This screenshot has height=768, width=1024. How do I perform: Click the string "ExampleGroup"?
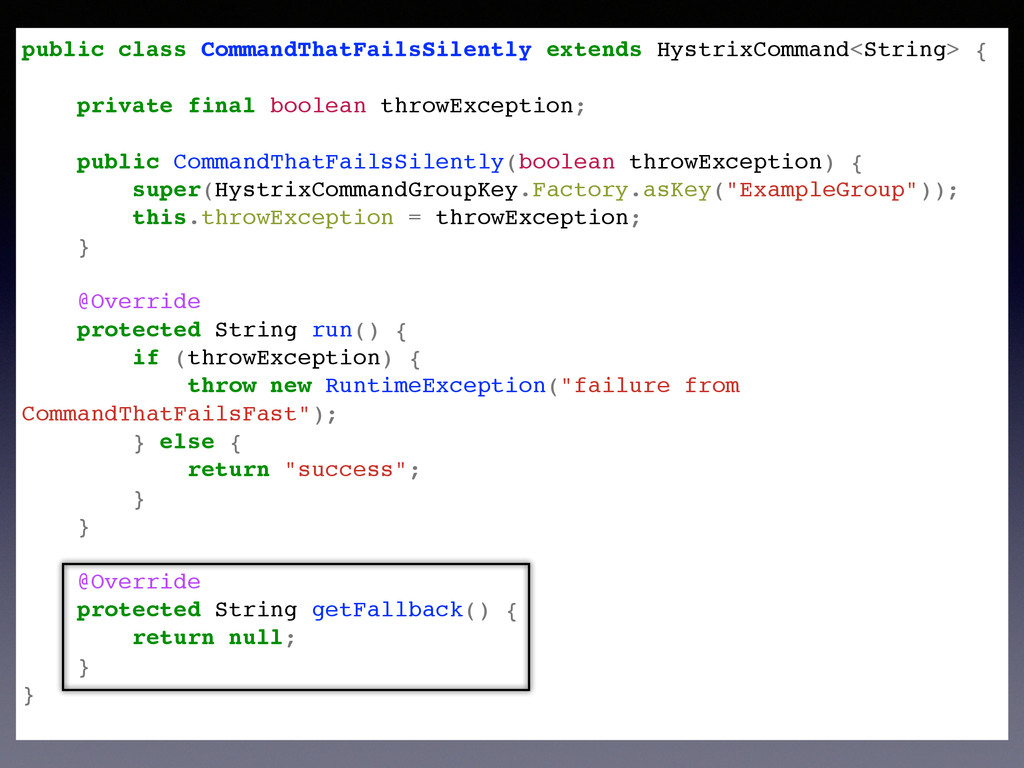[822, 190]
